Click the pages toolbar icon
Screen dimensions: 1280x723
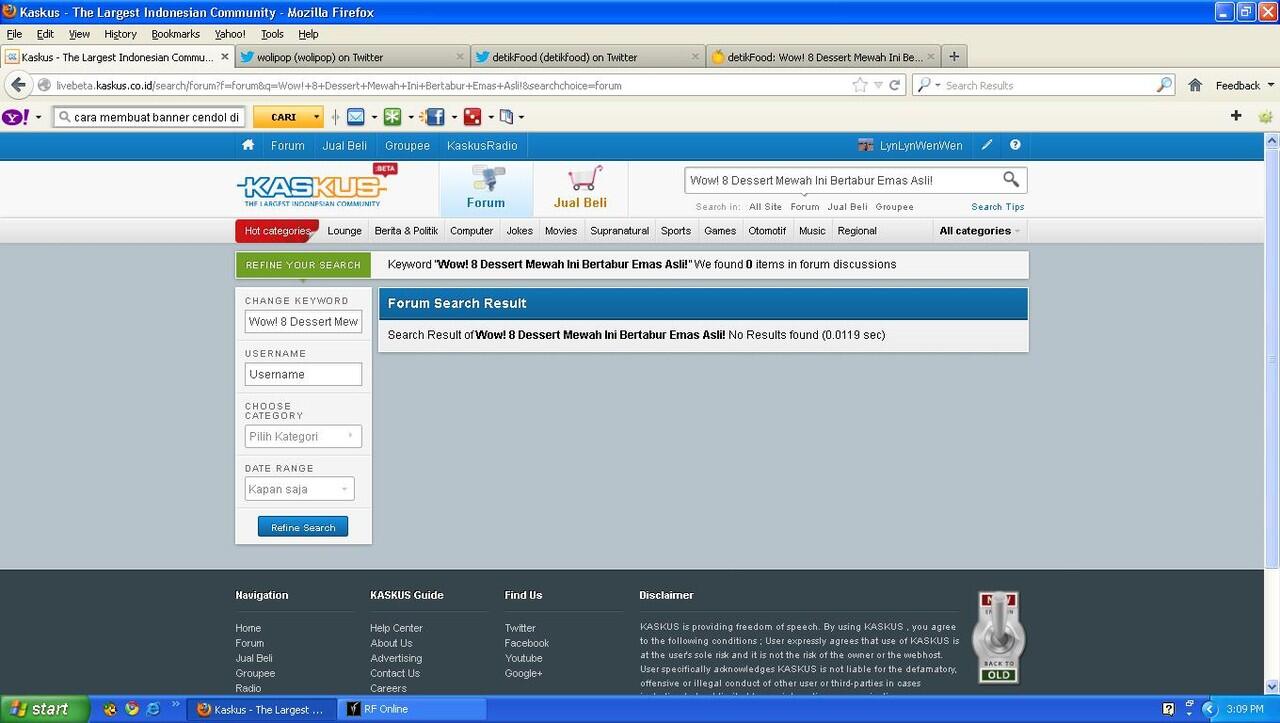(506, 117)
